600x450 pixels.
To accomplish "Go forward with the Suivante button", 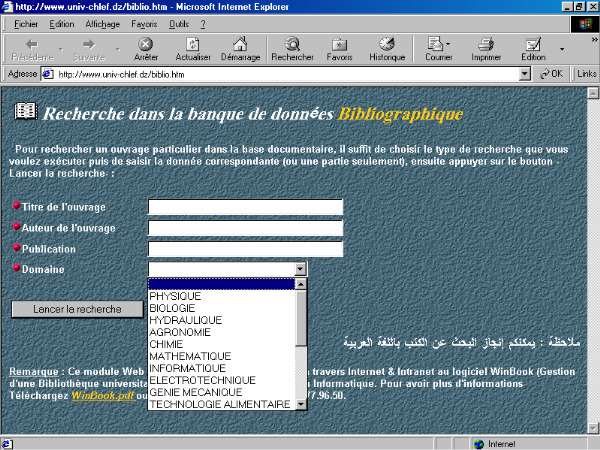I will tap(89, 50).
